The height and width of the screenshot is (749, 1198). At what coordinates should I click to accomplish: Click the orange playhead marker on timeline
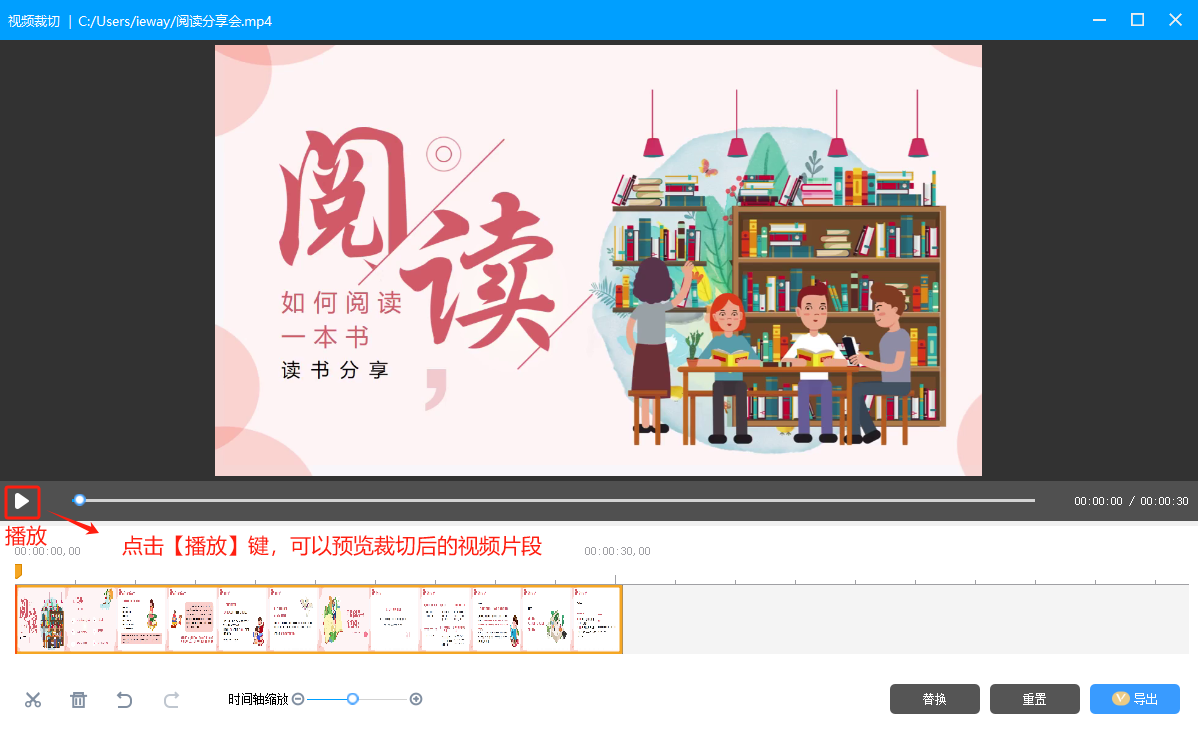18,571
